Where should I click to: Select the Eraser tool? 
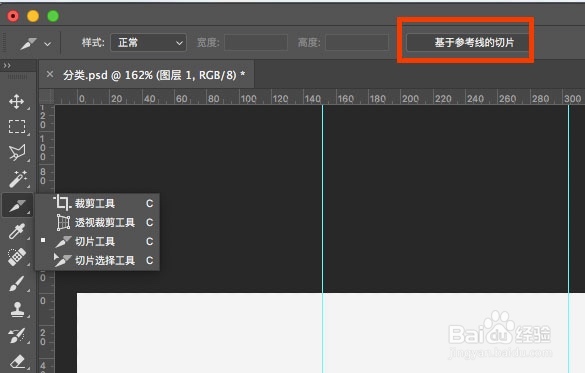(x=17, y=361)
